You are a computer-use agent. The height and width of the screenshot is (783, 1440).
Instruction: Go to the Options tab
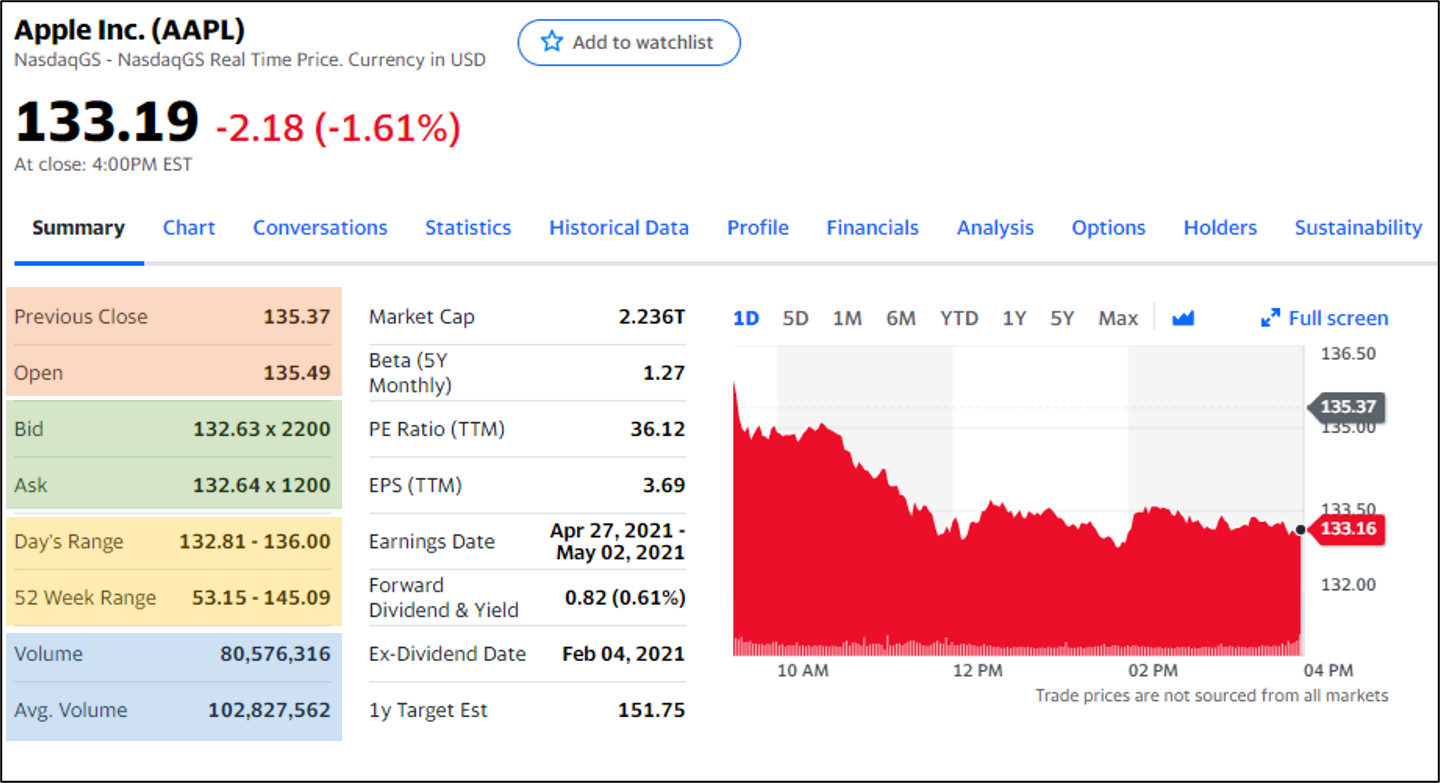(1109, 228)
